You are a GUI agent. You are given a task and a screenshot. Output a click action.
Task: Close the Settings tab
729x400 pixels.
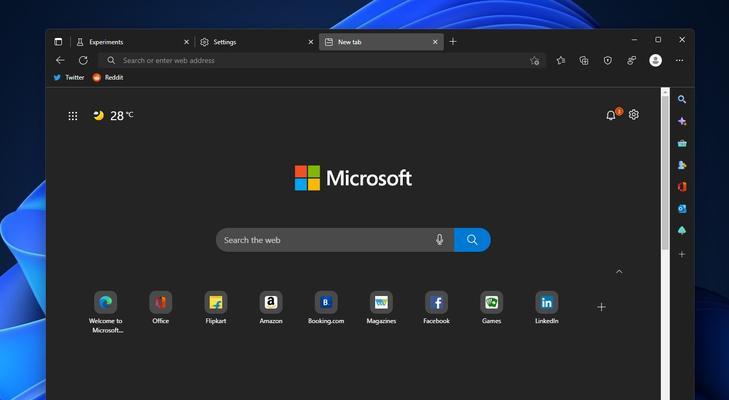(x=311, y=42)
